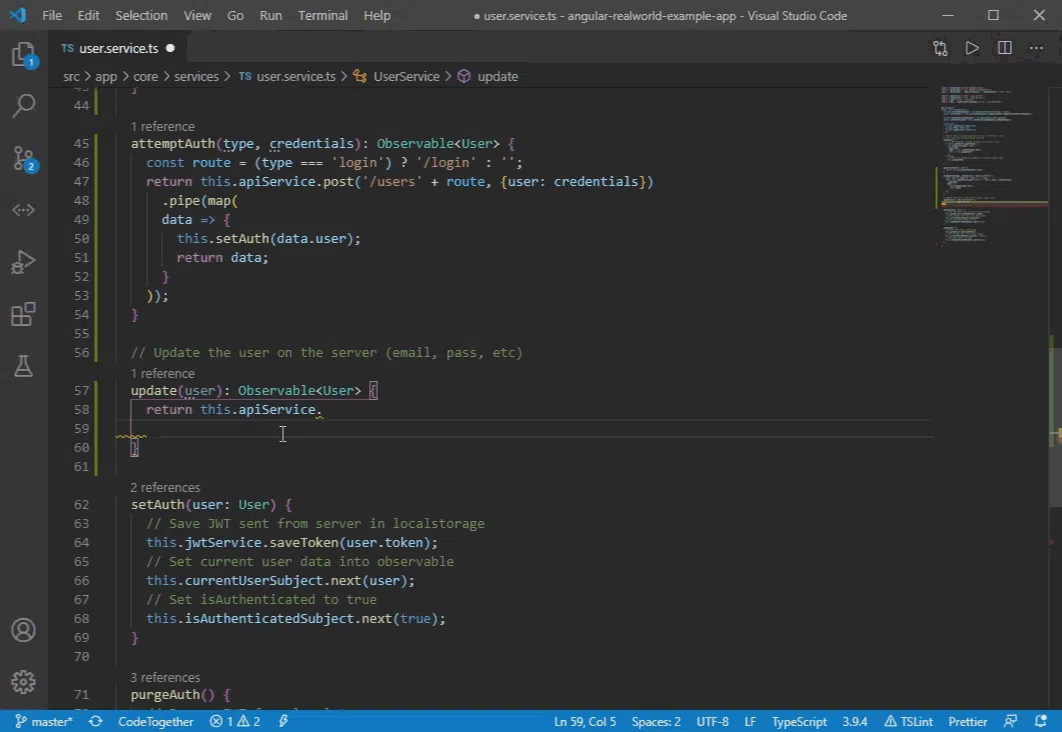
Task: Click the update method breadcrumb
Action: point(488,77)
